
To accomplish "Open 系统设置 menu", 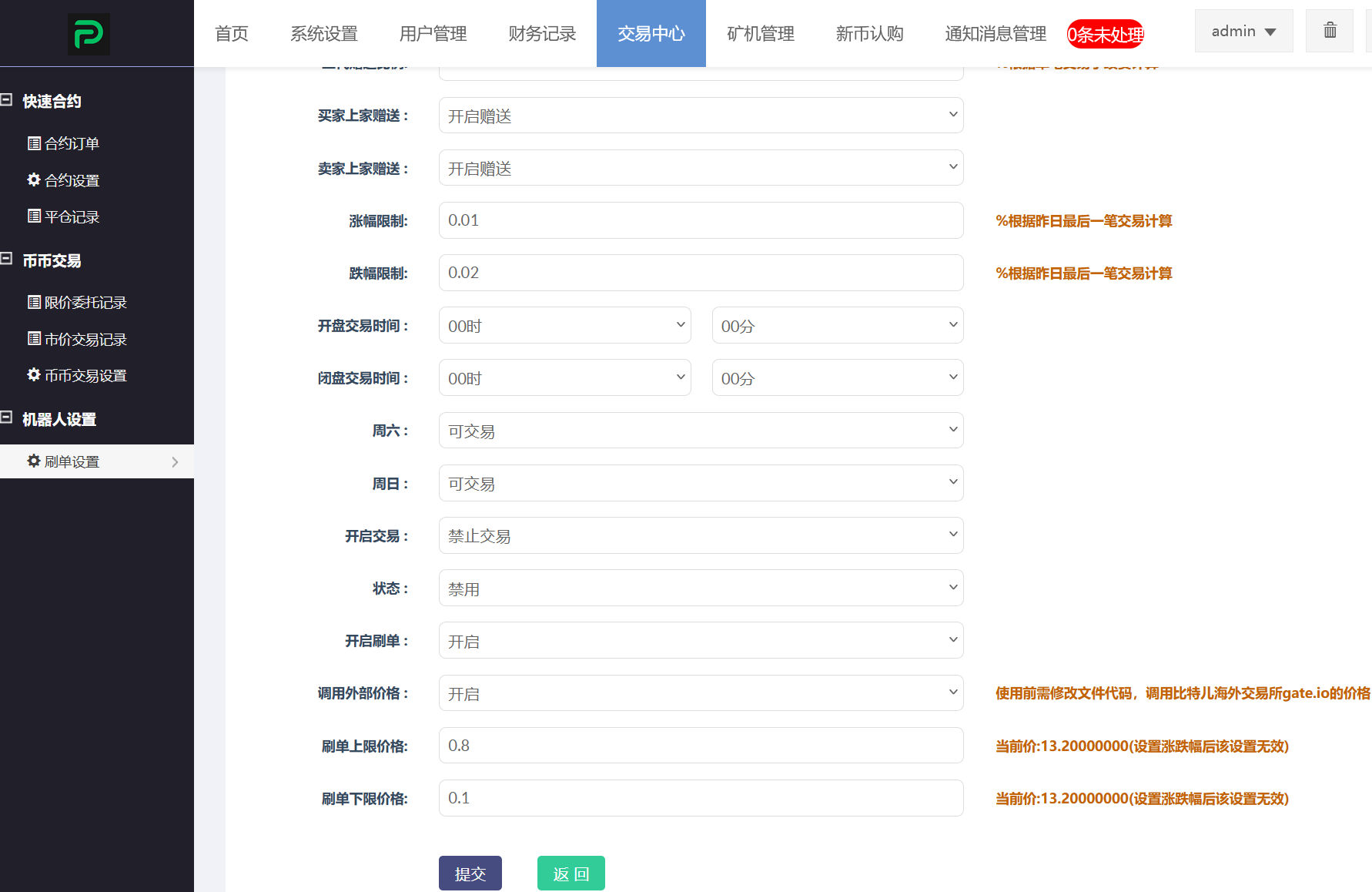I will pyautogui.click(x=324, y=34).
